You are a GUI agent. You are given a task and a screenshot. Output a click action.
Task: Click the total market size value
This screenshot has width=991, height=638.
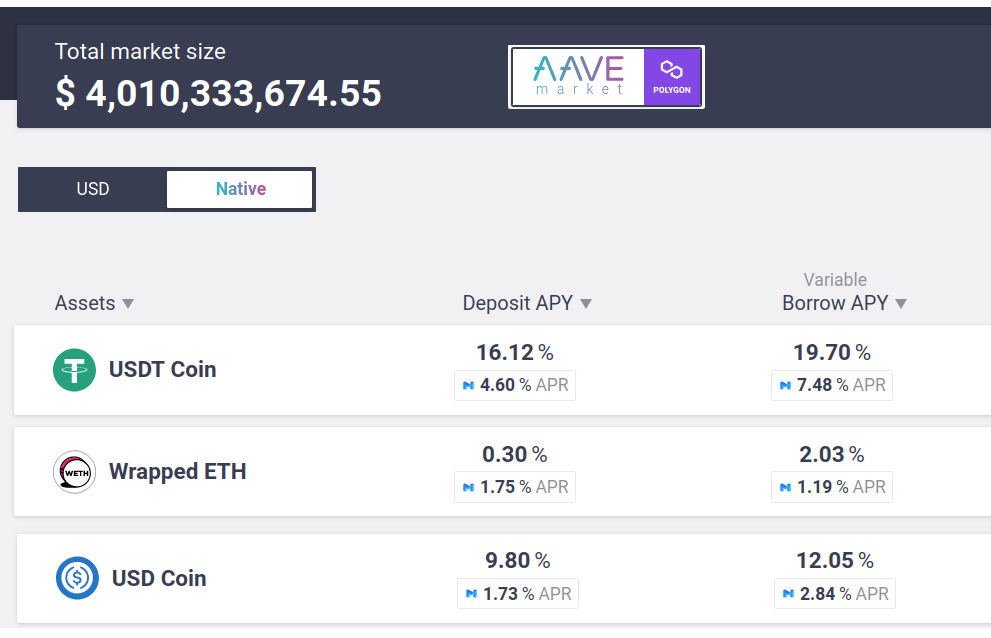point(219,94)
